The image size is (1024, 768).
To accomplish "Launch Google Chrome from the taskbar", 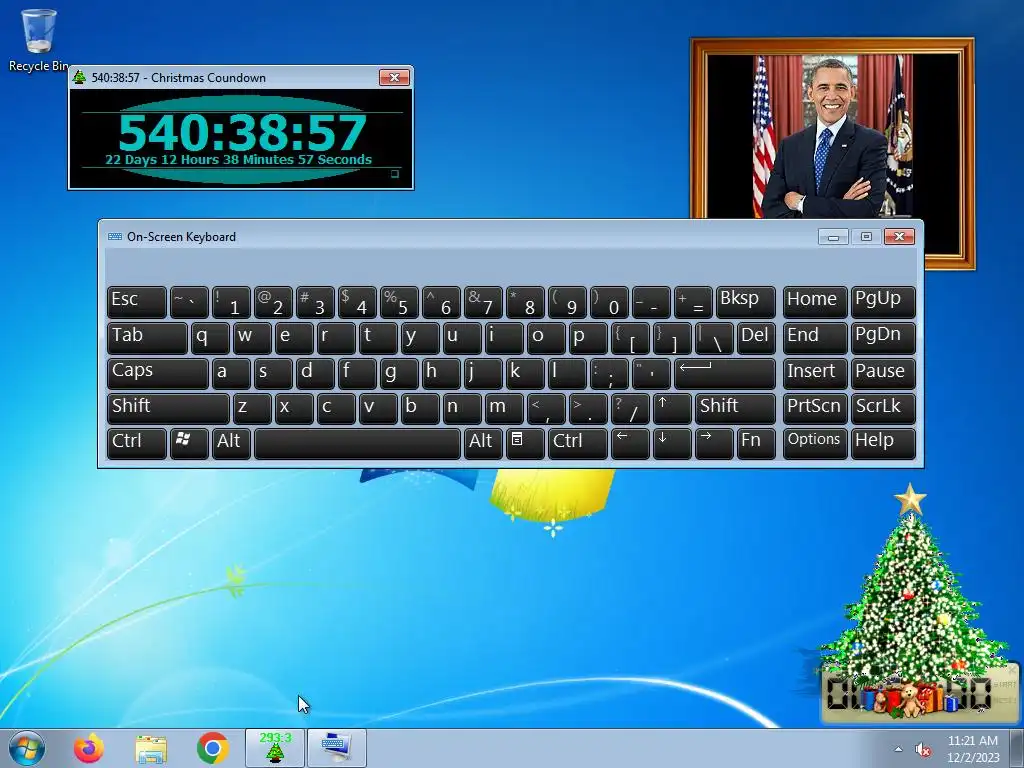I will tap(212, 748).
